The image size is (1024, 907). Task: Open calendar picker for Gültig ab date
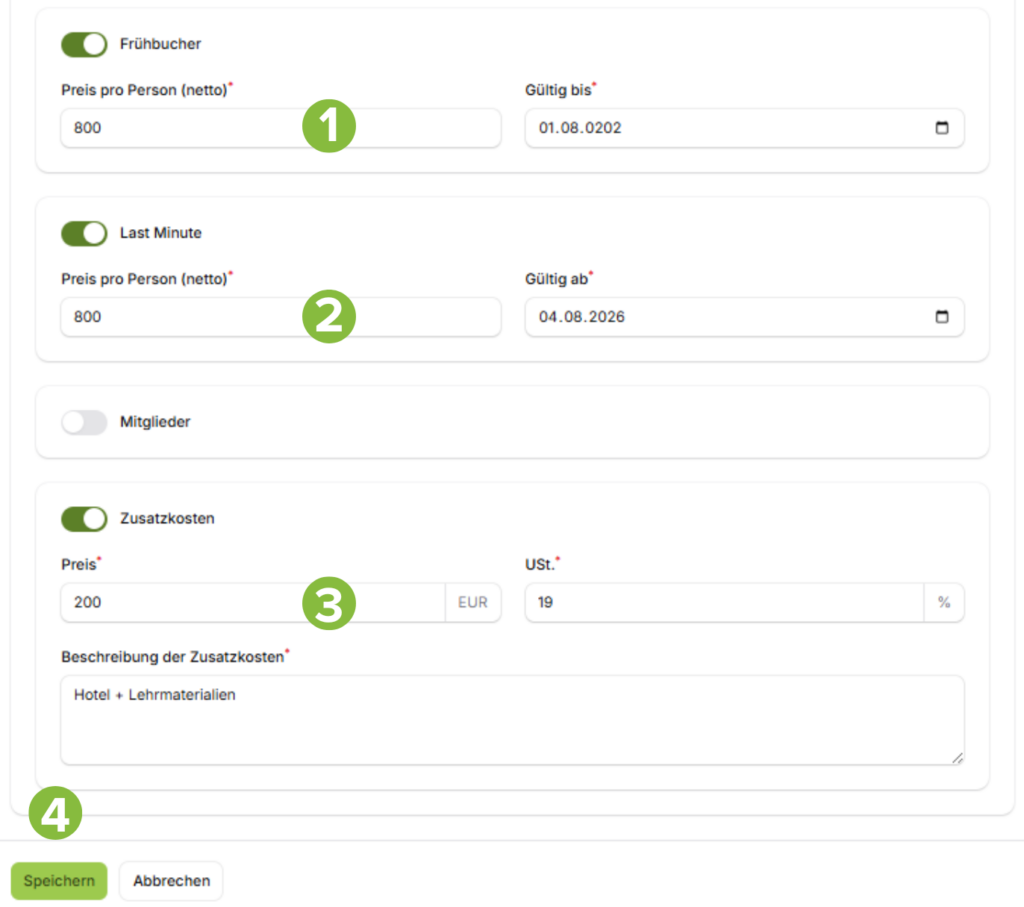tap(942, 317)
